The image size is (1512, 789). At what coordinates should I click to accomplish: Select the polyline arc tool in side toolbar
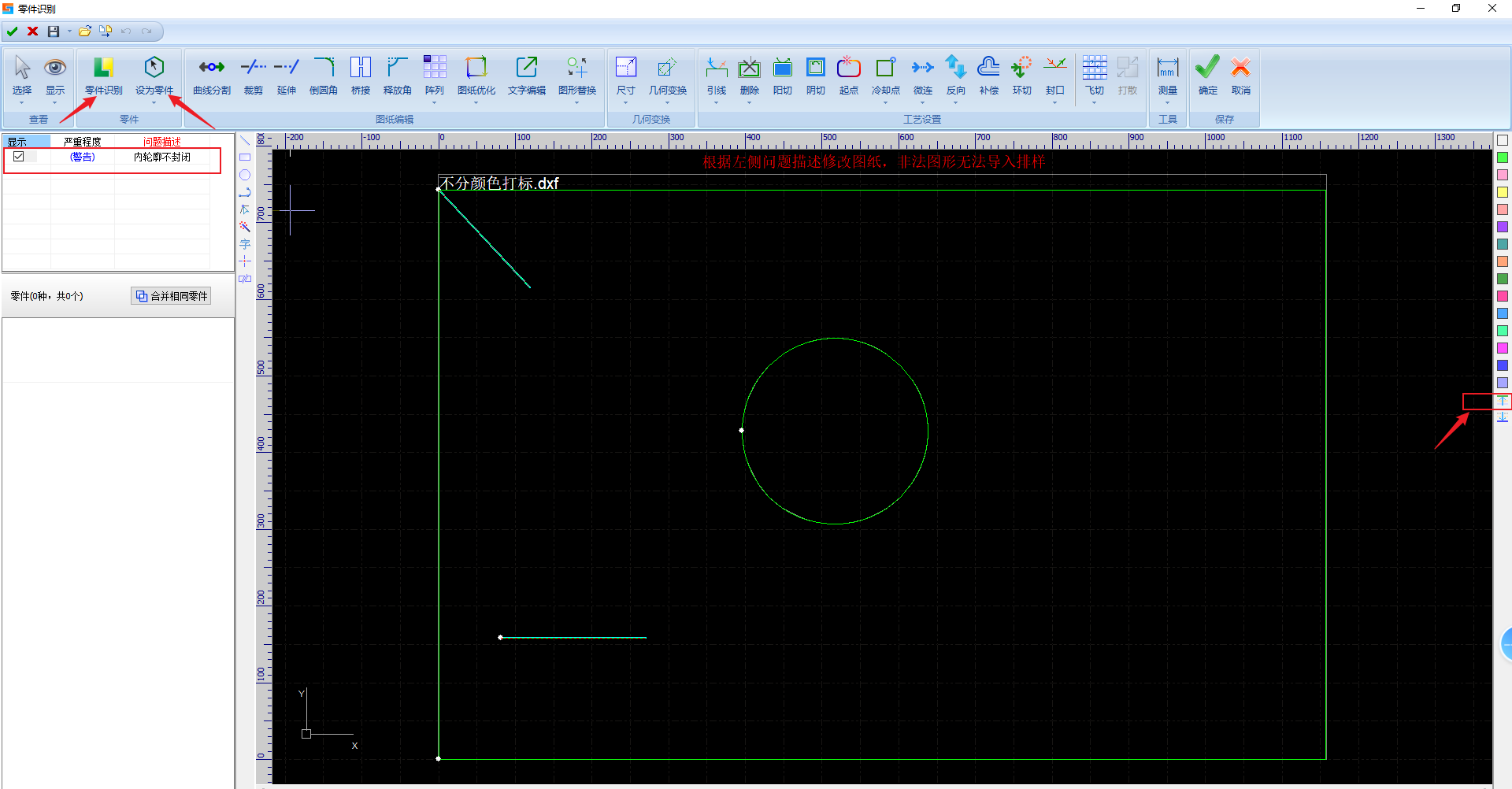click(x=245, y=192)
